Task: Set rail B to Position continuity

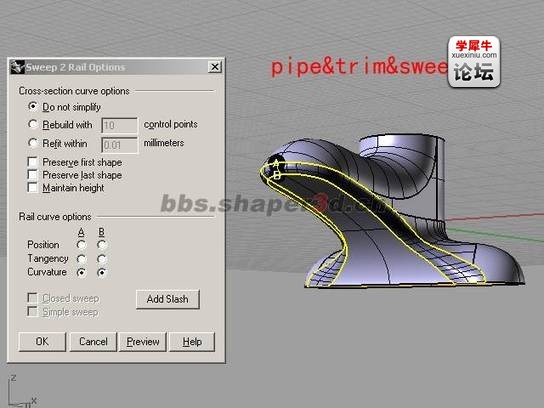Action: (x=102, y=245)
